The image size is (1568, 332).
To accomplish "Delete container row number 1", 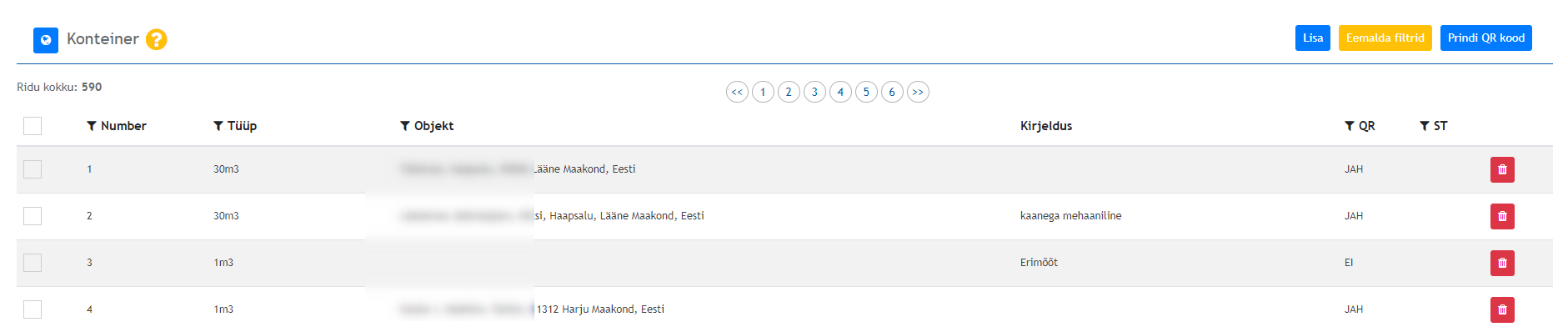I will click(x=1502, y=169).
